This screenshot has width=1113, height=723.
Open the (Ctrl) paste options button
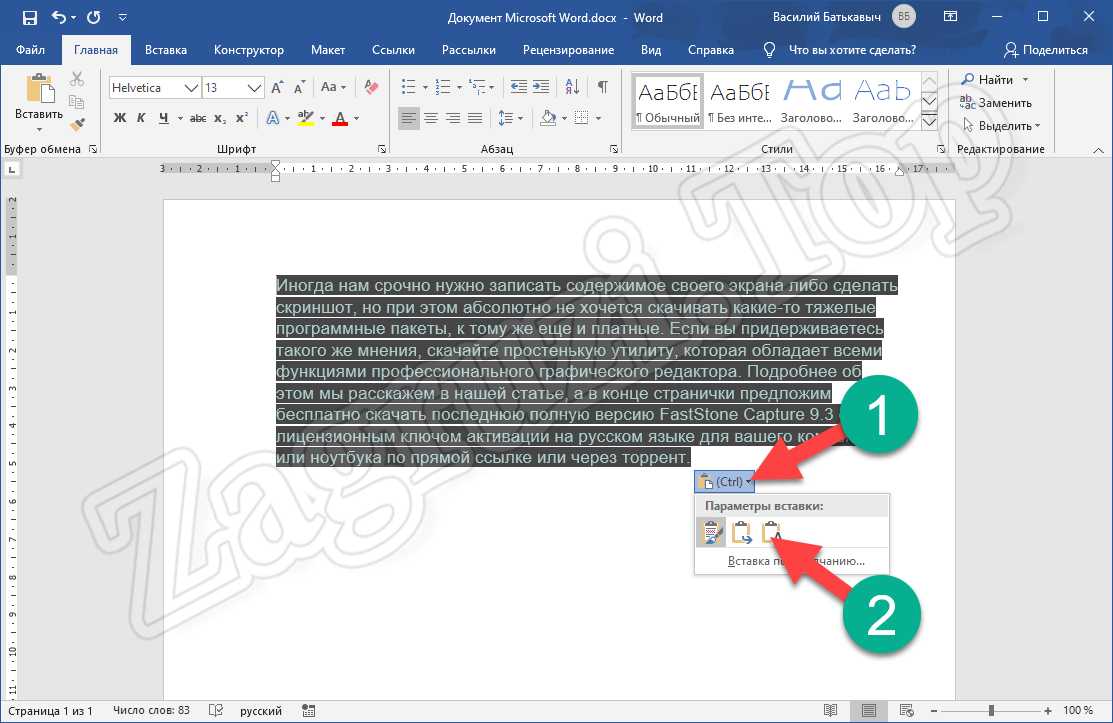(x=724, y=482)
